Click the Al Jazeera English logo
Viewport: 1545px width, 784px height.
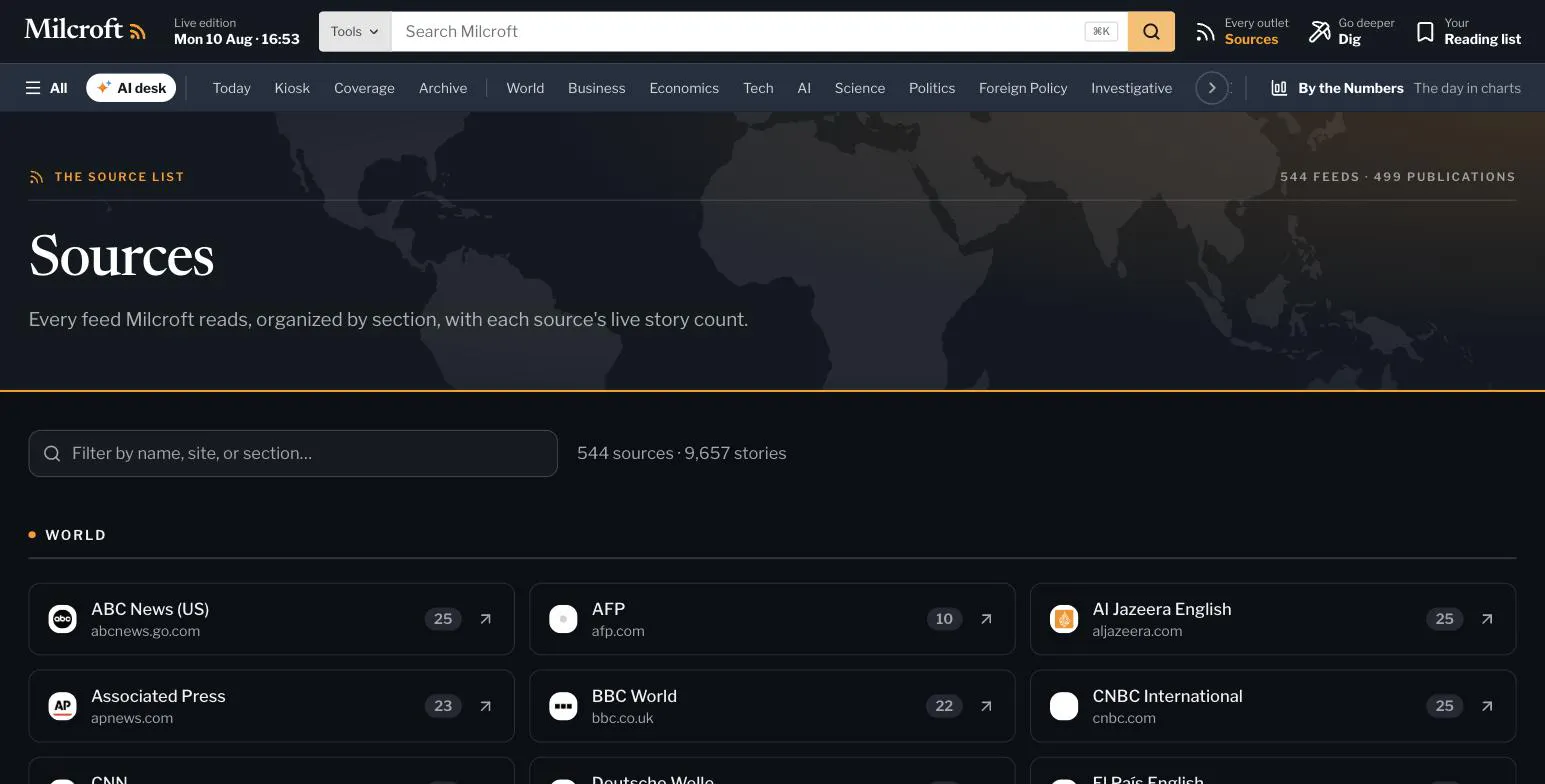(x=1064, y=619)
